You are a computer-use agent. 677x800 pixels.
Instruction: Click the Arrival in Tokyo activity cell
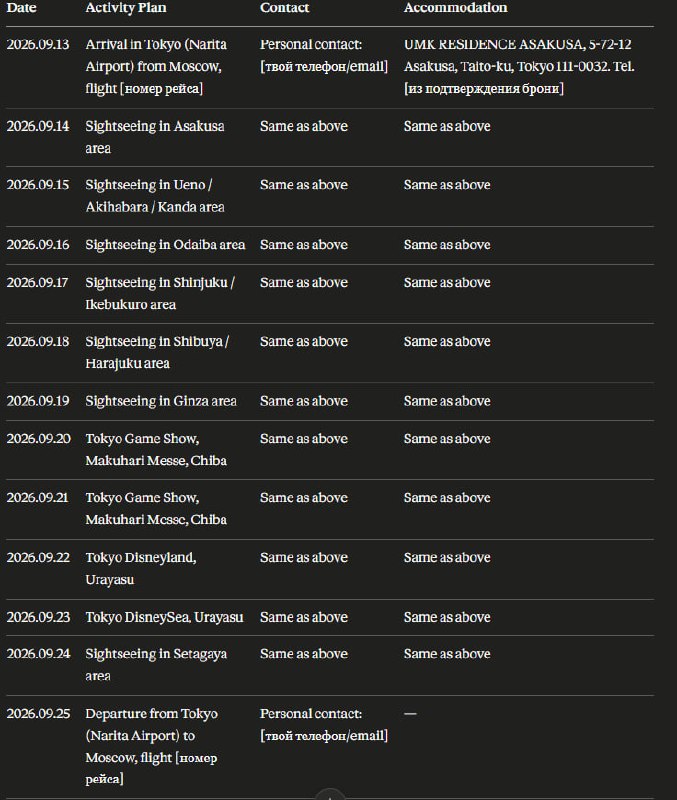[156, 66]
